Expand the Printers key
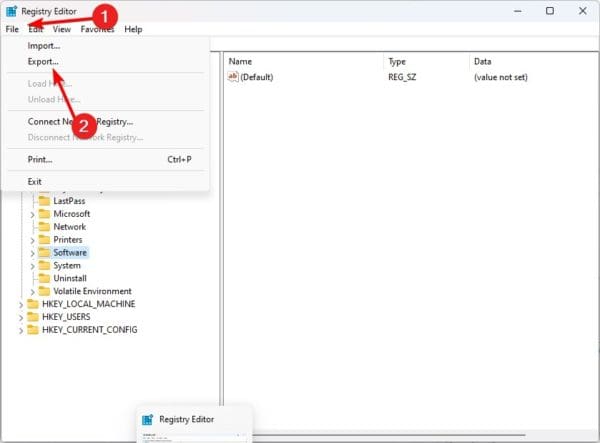This screenshot has width=600, height=443. (33, 241)
